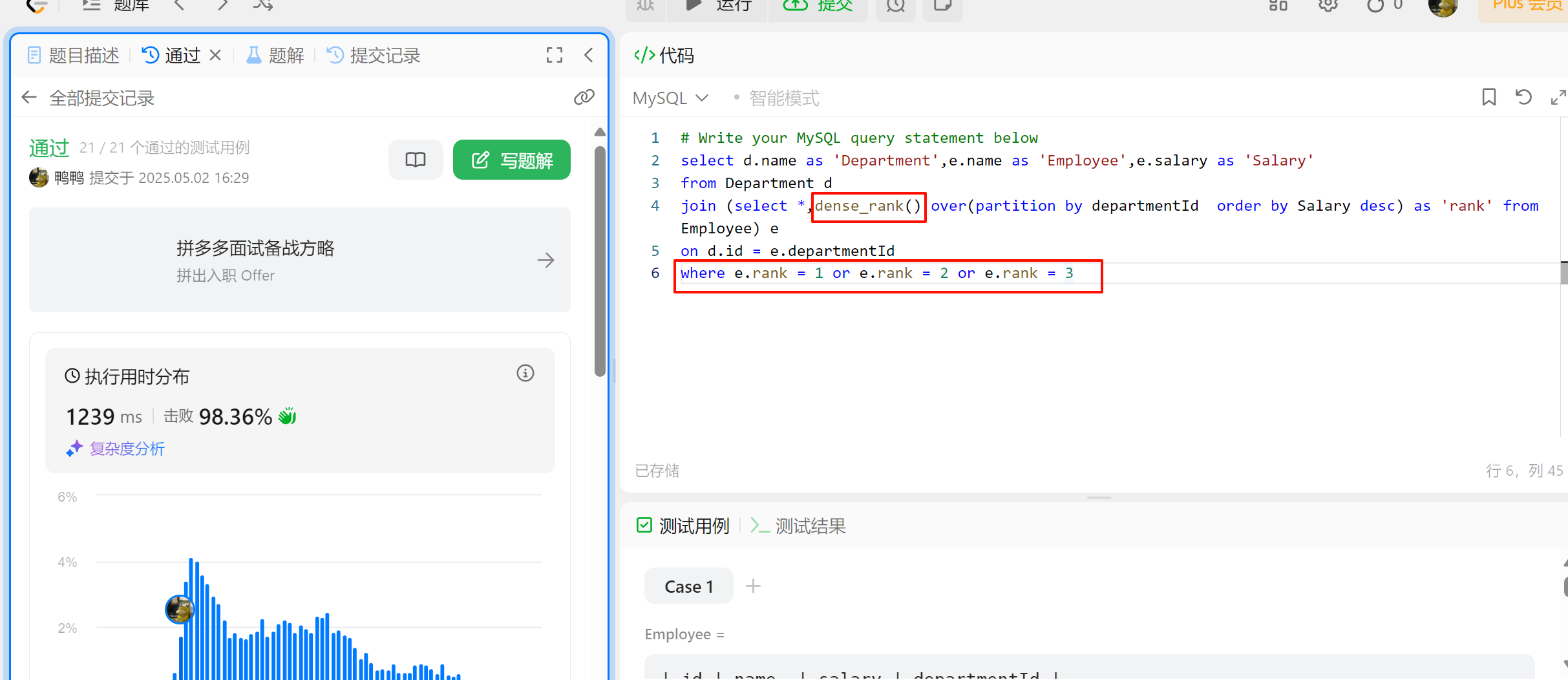Image resolution: width=1568 pixels, height=680 pixels.
Task: Open the settings gear icon
Action: point(1328,5)
